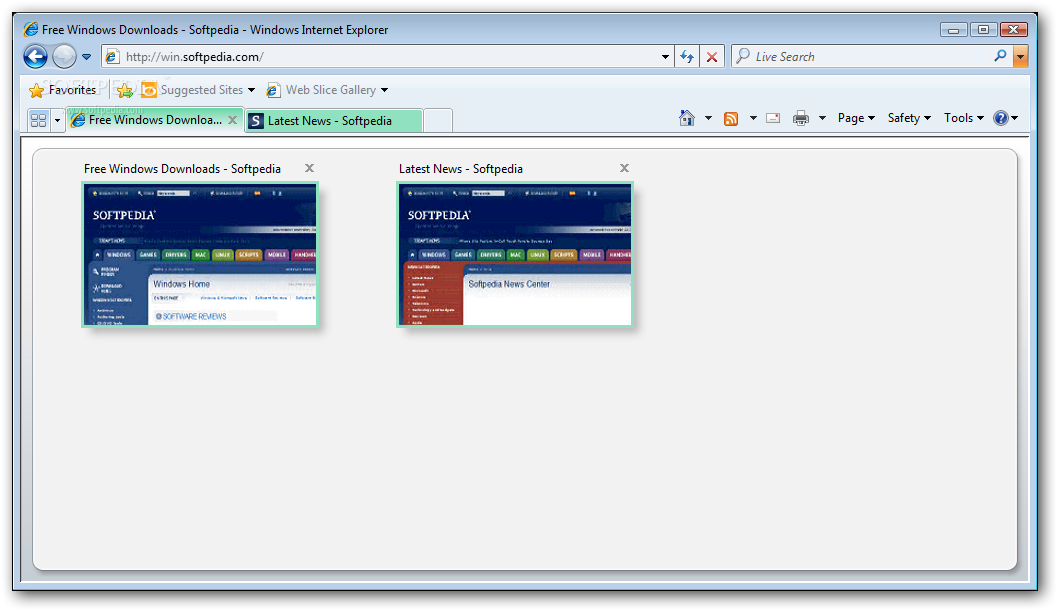Close Free Windows Downloads thumbnail in Quick Tabs
This screenshot has height=611, width=1058.
tap(309, 168)
